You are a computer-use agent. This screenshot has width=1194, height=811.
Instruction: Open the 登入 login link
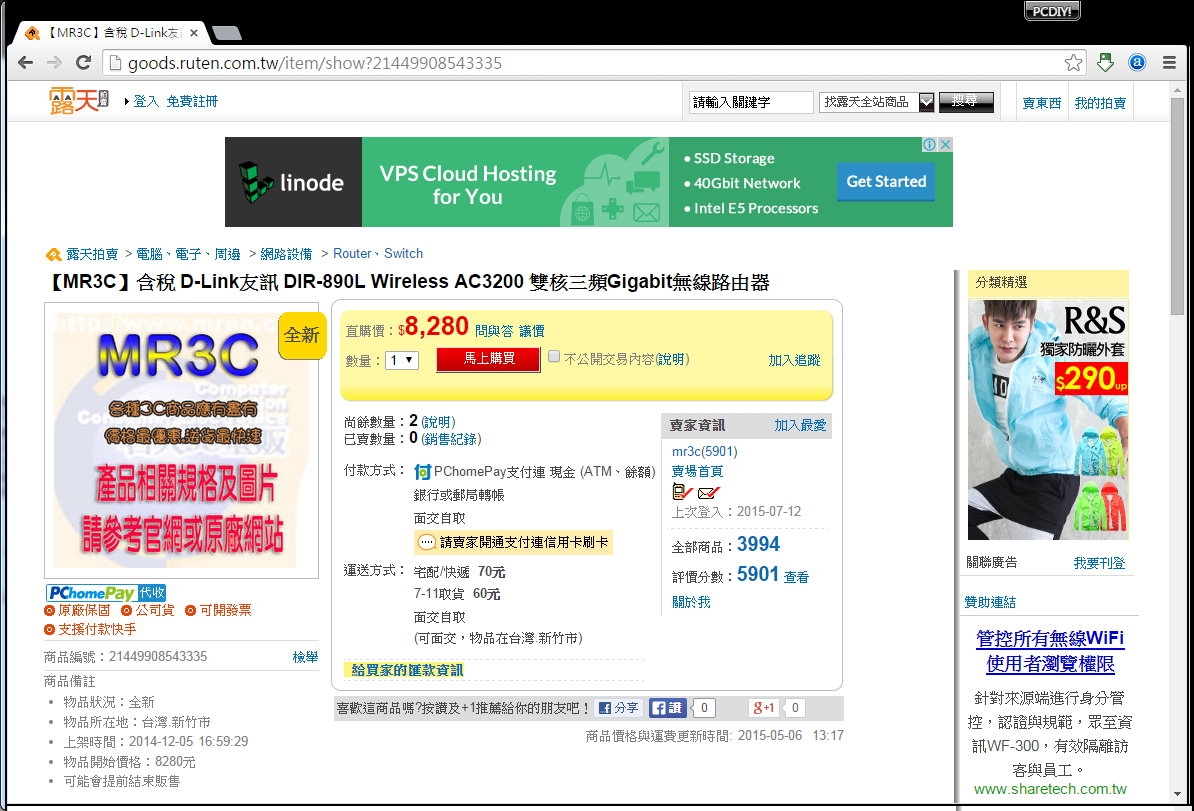click(146, 101)
